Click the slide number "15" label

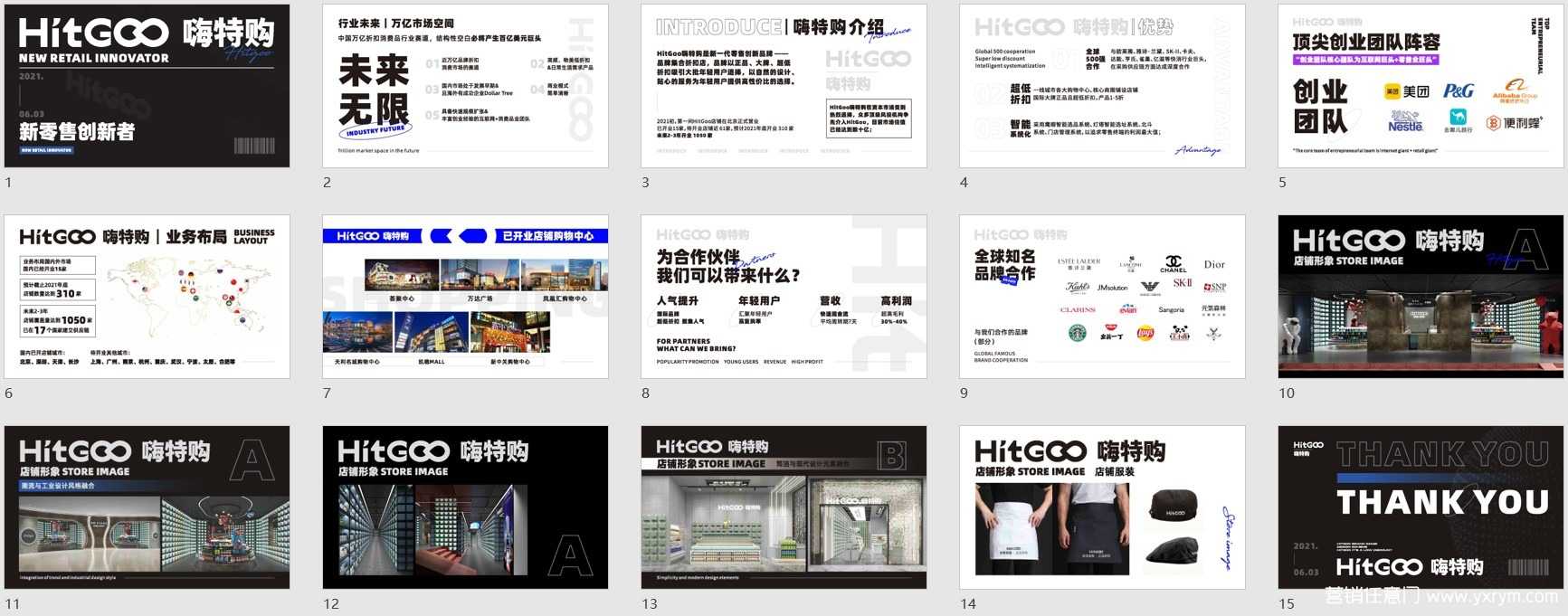[x=1287, y=604]
